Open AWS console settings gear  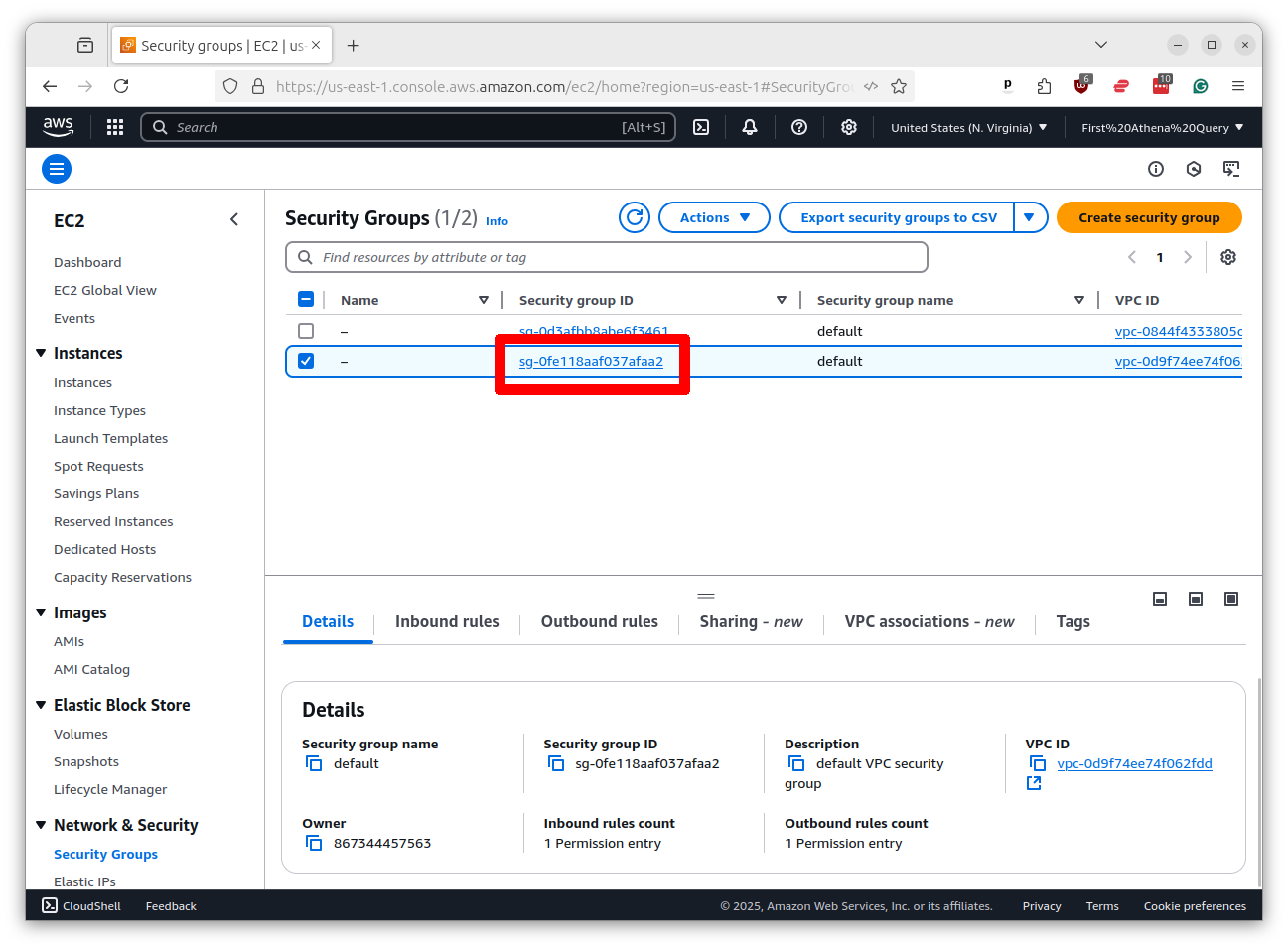pyautogui.click(x=848, y=127)
